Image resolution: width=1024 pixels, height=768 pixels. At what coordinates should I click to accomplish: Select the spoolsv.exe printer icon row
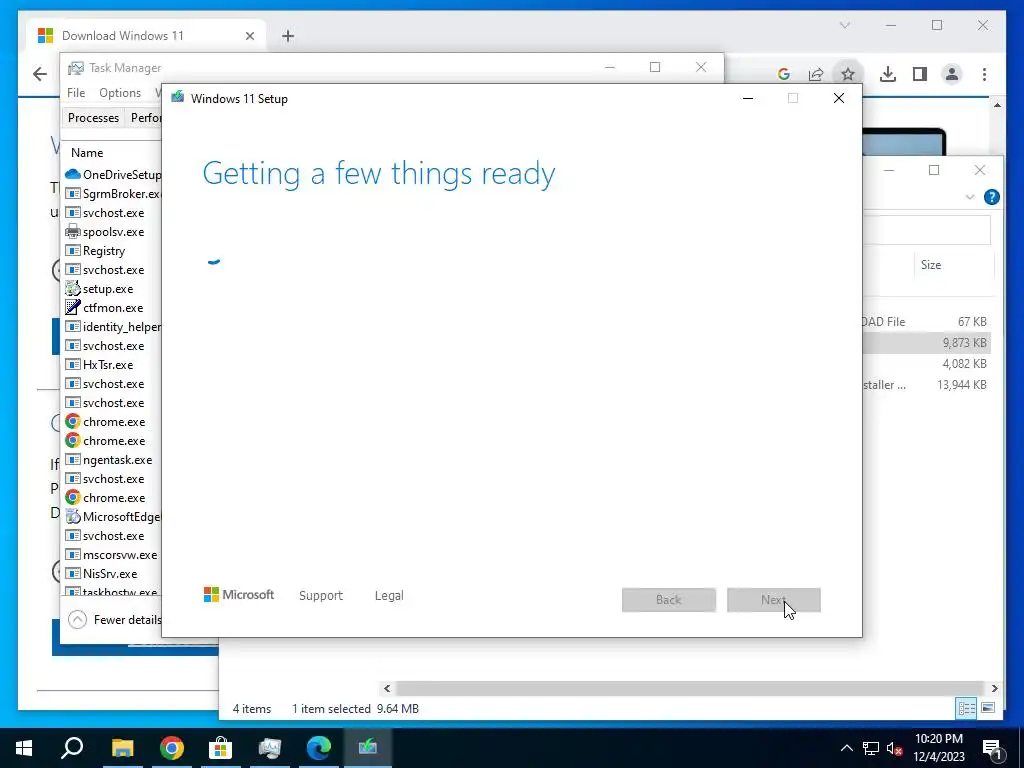point(112,231)
